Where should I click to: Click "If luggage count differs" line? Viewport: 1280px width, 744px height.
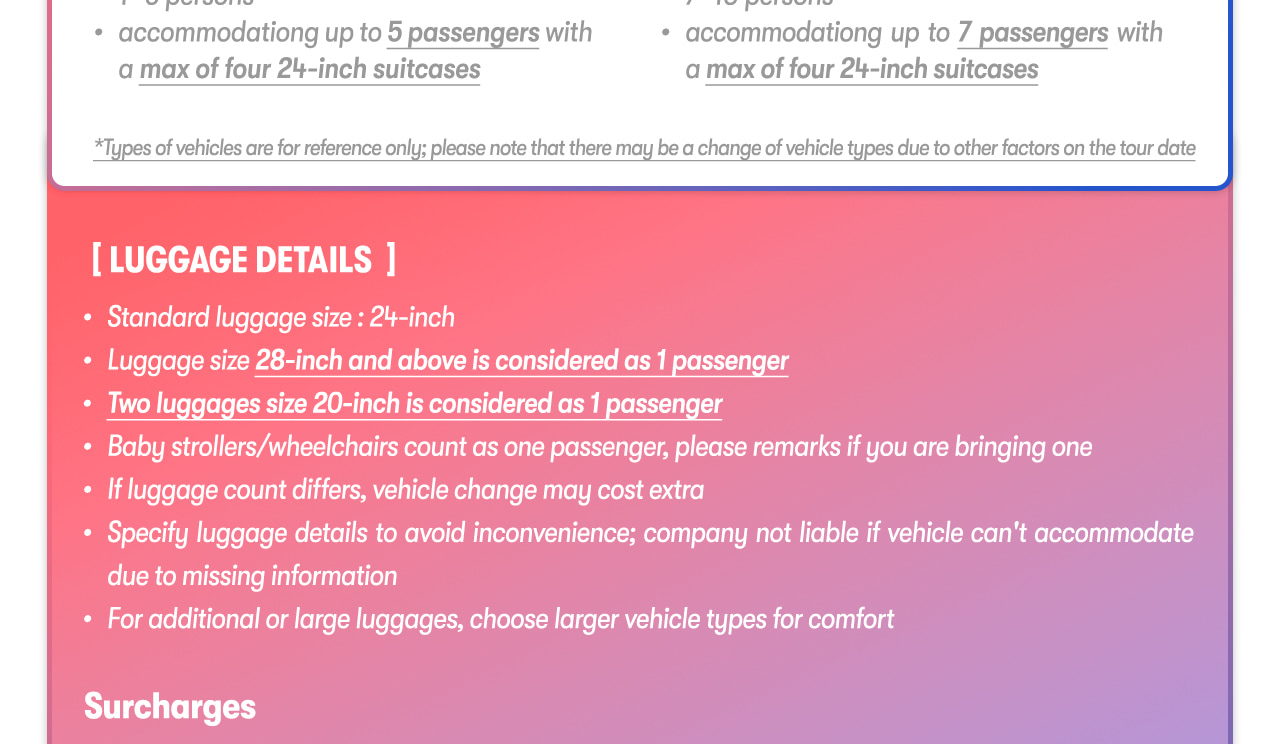(x=405, y=490)
